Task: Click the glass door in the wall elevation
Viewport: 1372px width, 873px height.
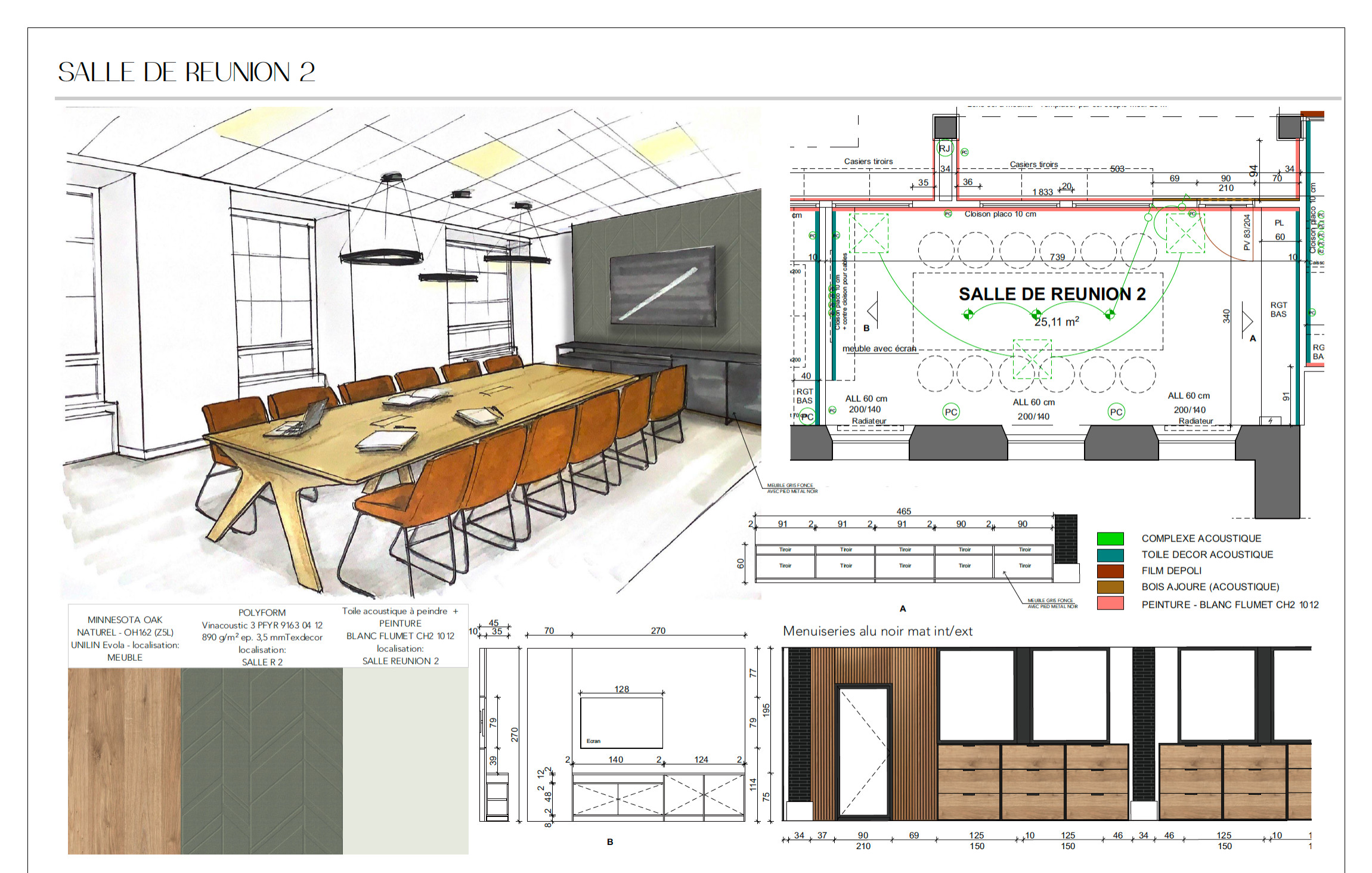Action: (863, 753)
